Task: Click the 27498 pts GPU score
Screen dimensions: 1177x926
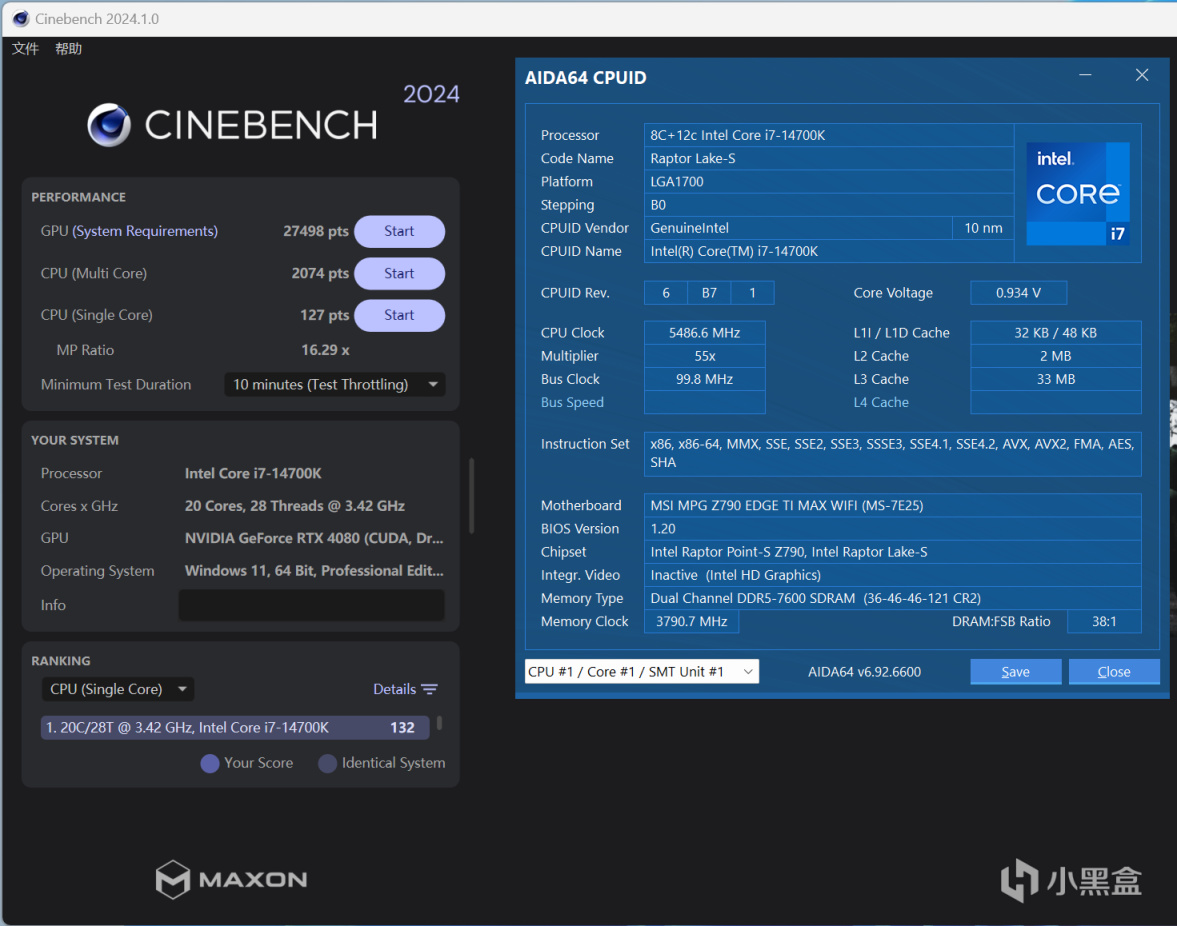Action: (x=316, y=231)
